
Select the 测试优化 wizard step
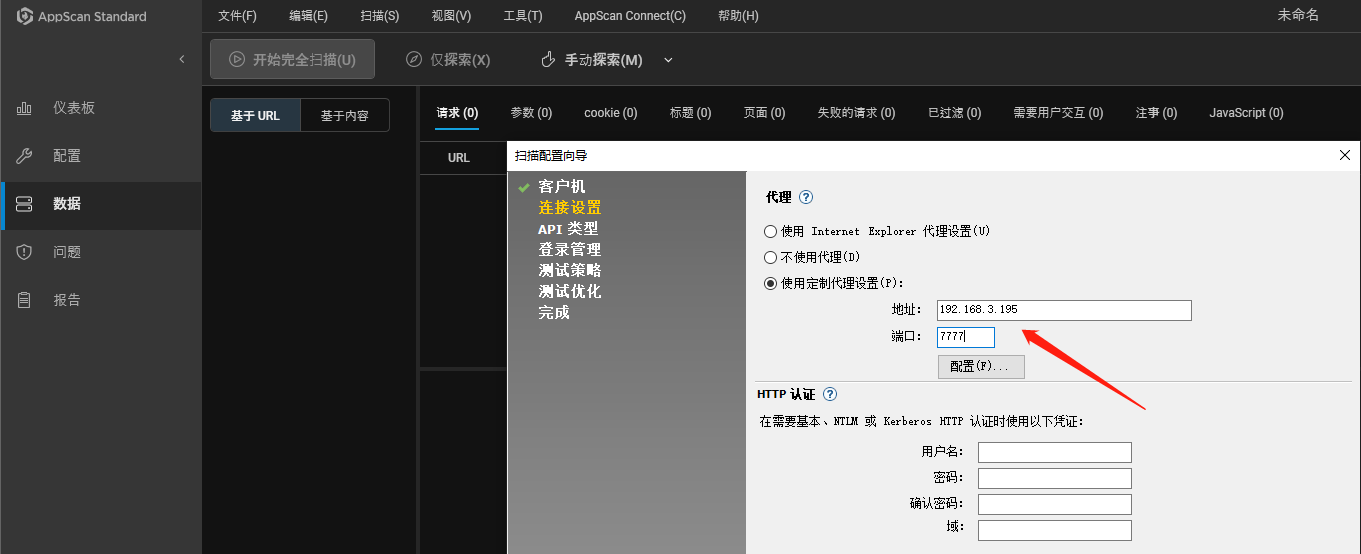pos(570,292)
